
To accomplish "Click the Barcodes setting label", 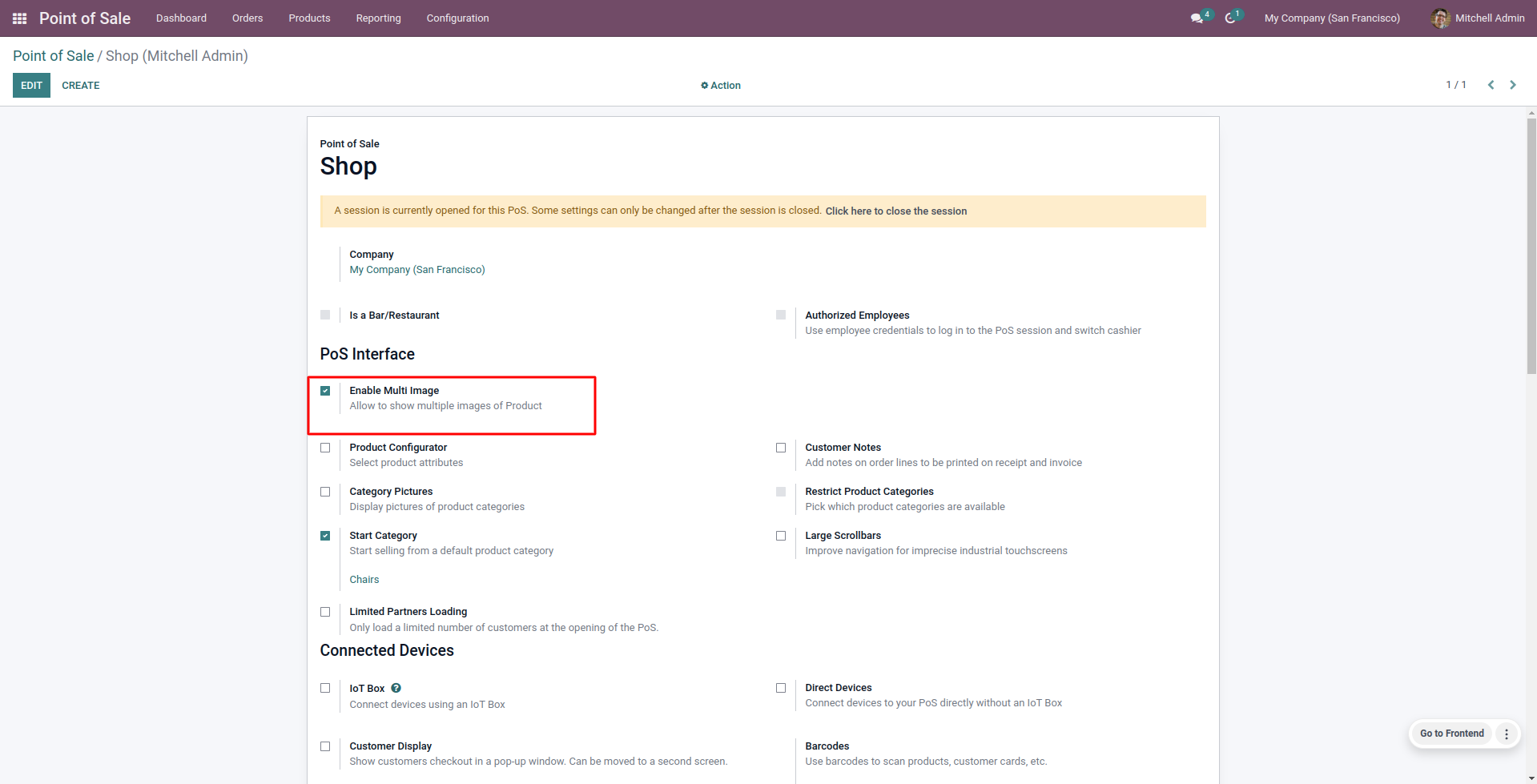I will tap(827, 746).
